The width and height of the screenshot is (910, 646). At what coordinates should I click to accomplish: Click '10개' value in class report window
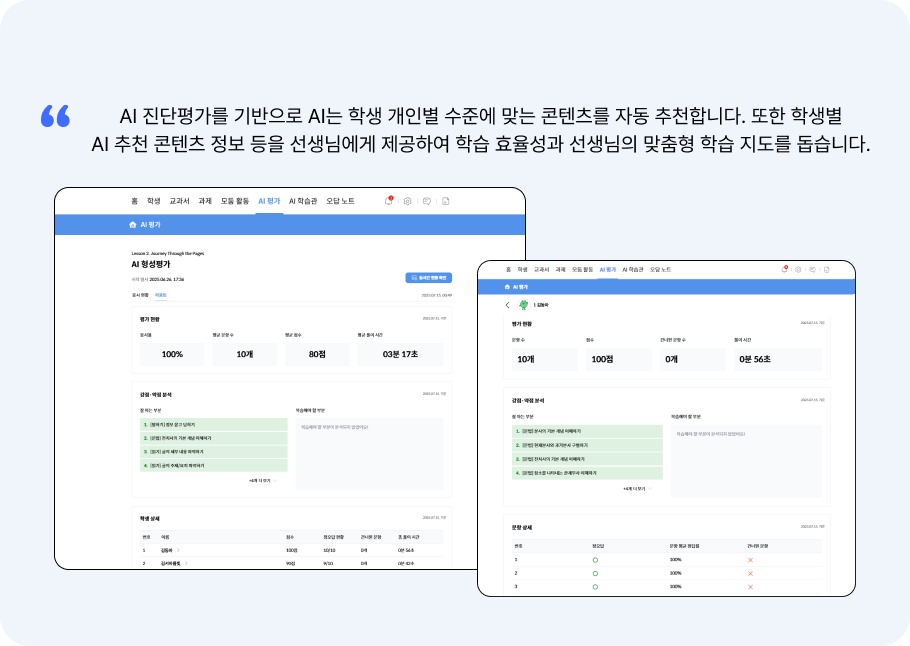coord(244,354)
